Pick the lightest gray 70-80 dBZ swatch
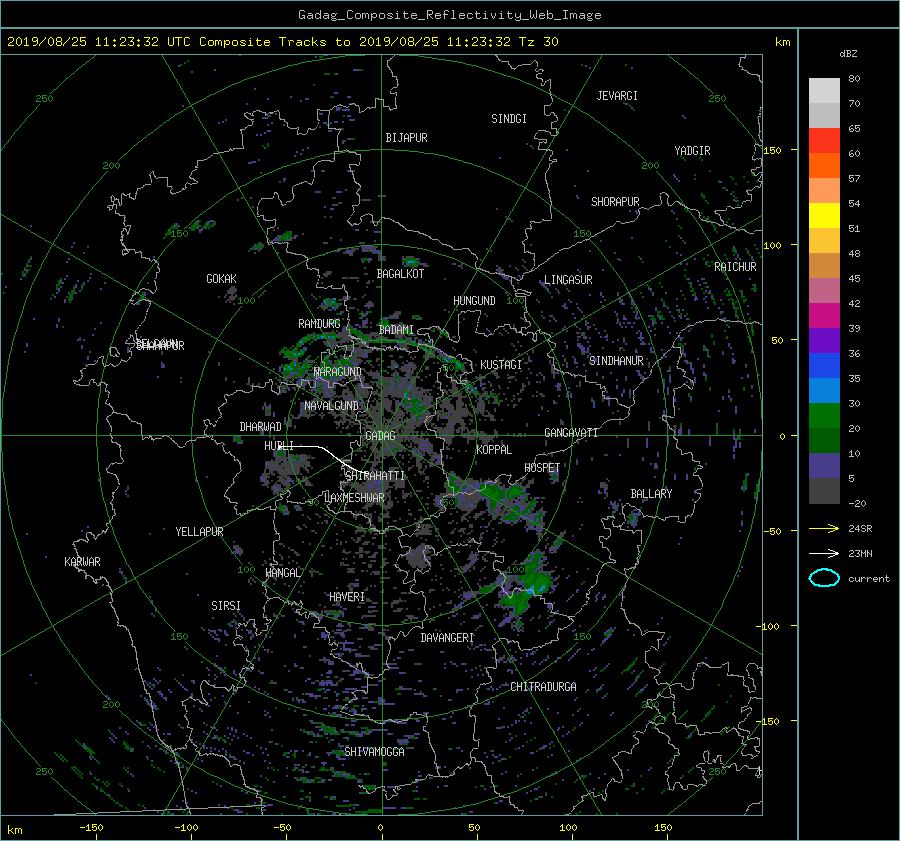This screenshot has width=900, height=841. click(x=824, y=90)
